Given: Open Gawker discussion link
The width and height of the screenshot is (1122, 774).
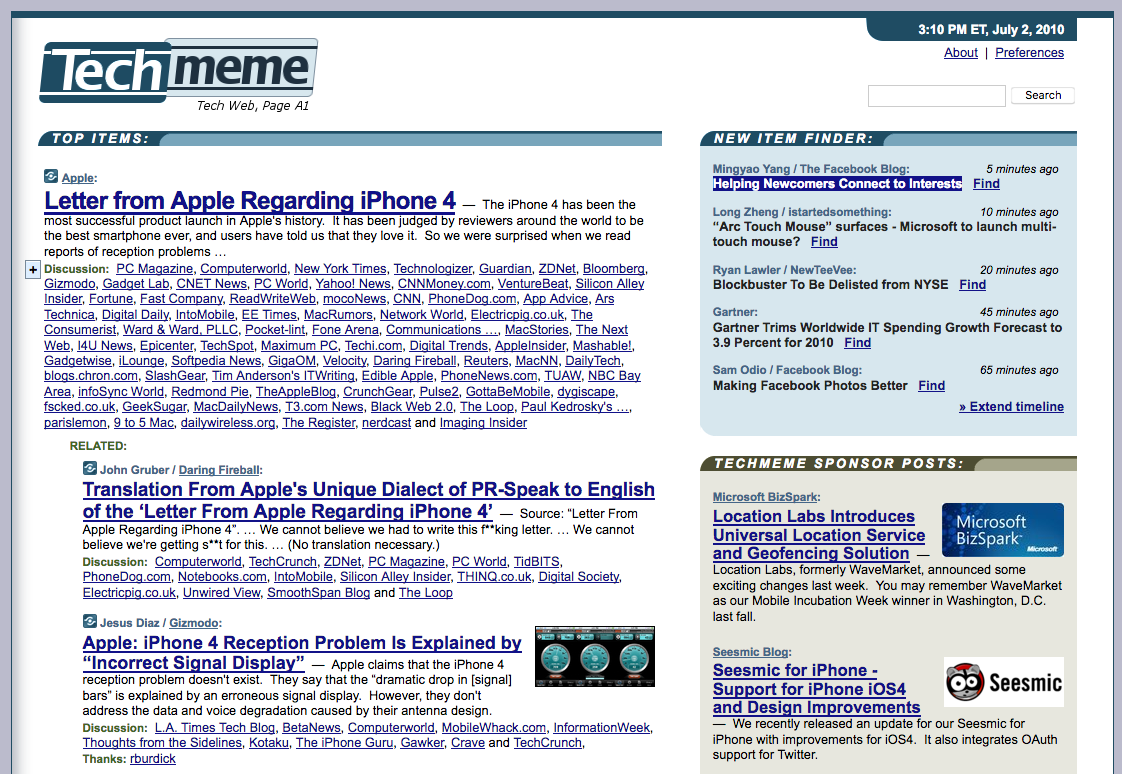Looking at the screenshot, I should pos(421,743).
